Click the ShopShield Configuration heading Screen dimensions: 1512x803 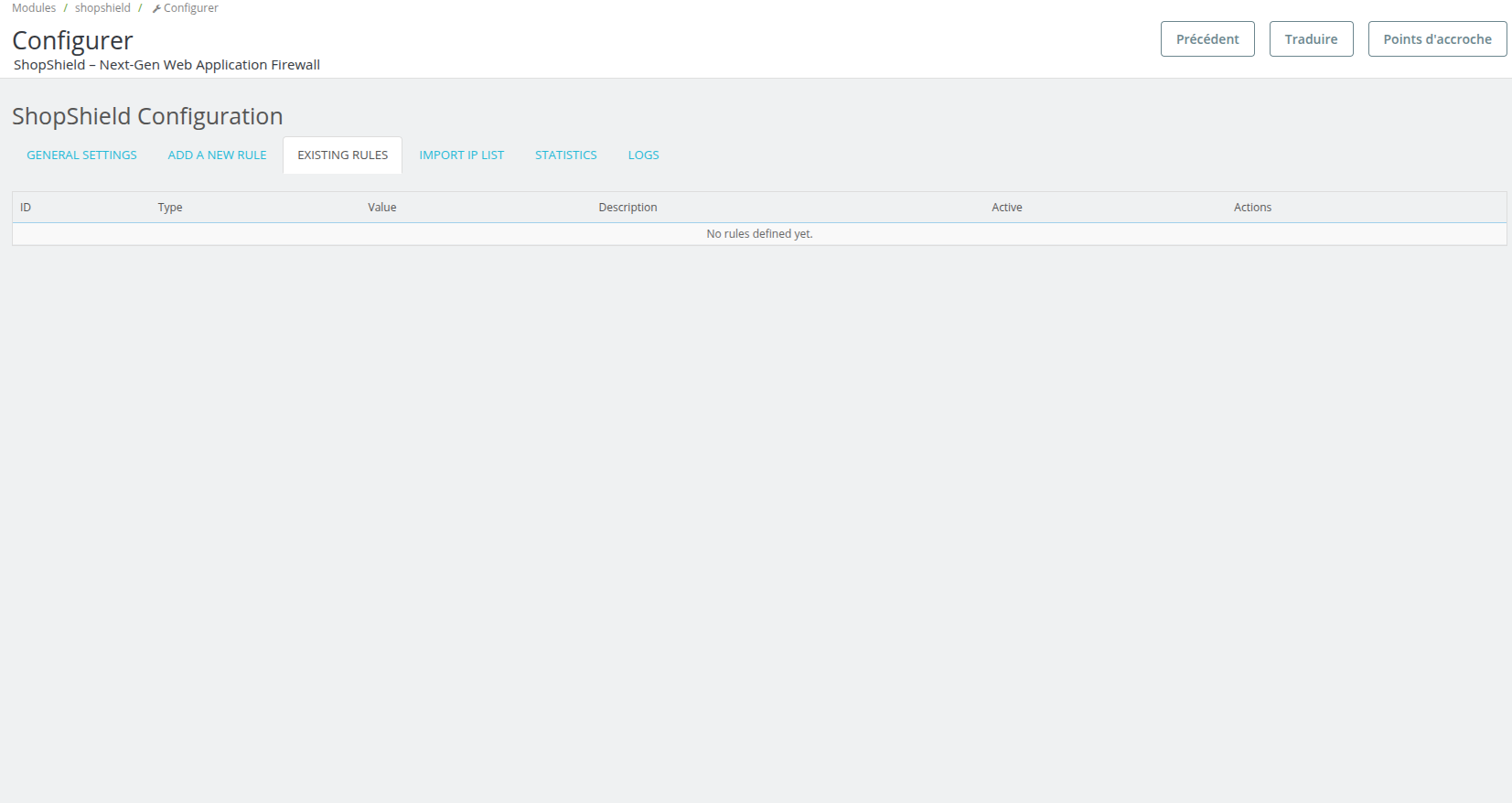point(147,116)
